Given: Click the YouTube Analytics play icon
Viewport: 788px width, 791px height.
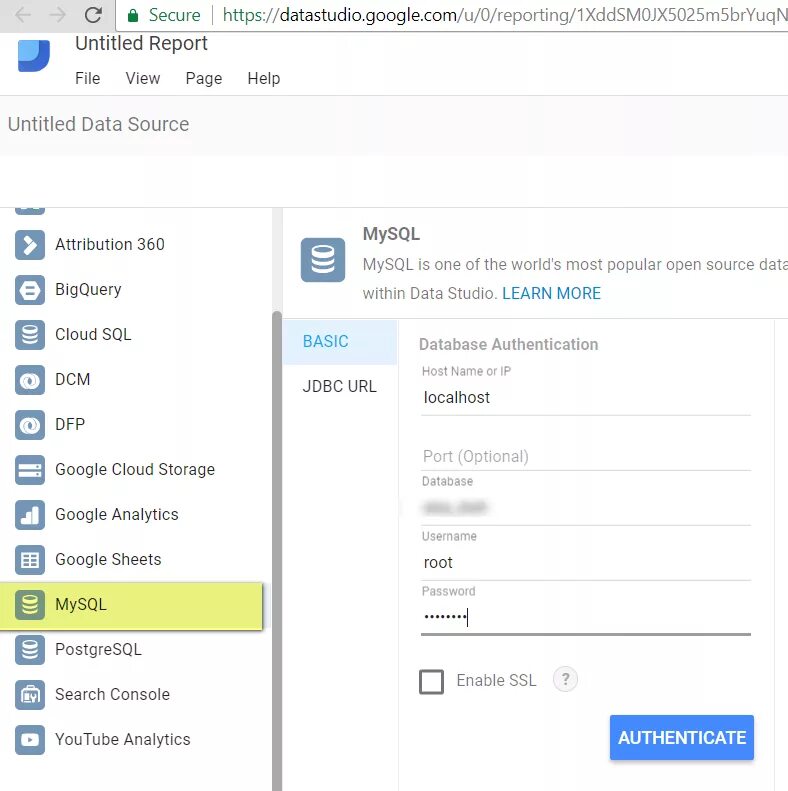Looking at the screenshot, I should click(x=30, y=740).
